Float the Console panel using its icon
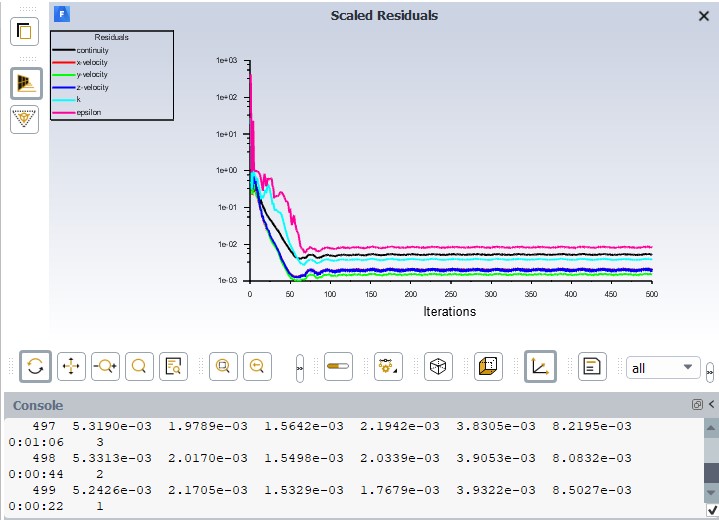The height and width of the screenshot is (520, 719). (x=697, y=404)
